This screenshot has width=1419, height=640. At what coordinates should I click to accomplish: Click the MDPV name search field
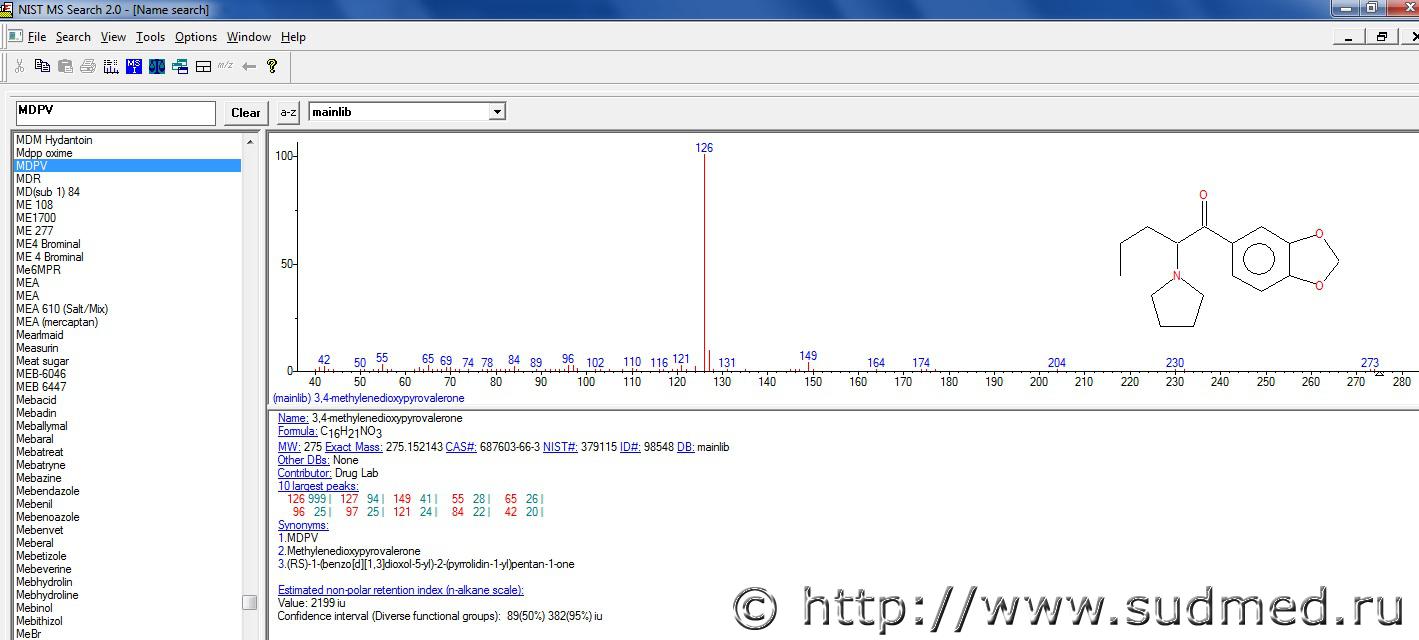[x=115, y=112]
